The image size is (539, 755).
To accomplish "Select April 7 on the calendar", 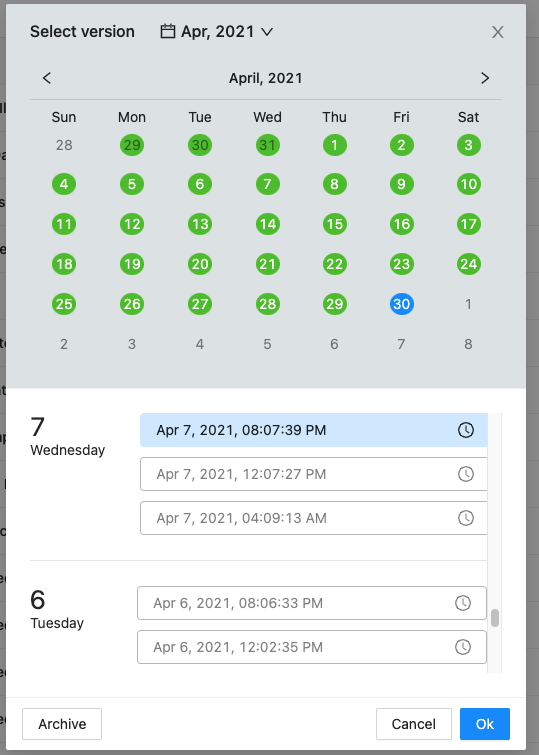I will [x=267, y=184].
